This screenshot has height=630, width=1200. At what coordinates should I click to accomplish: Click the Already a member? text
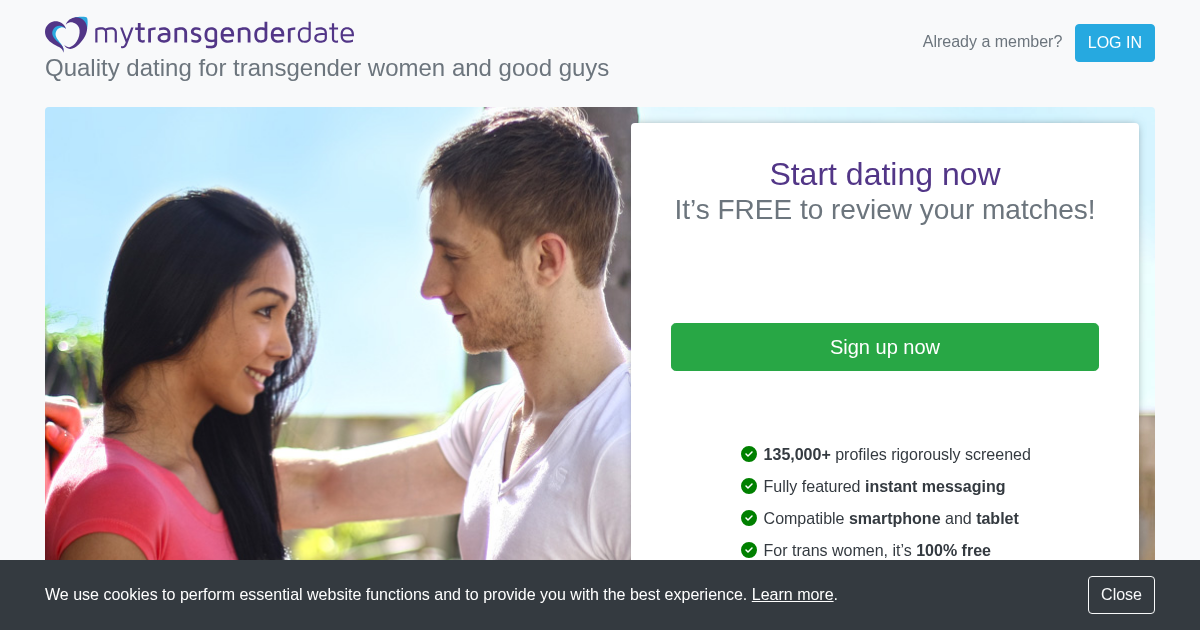pos(992,42)
